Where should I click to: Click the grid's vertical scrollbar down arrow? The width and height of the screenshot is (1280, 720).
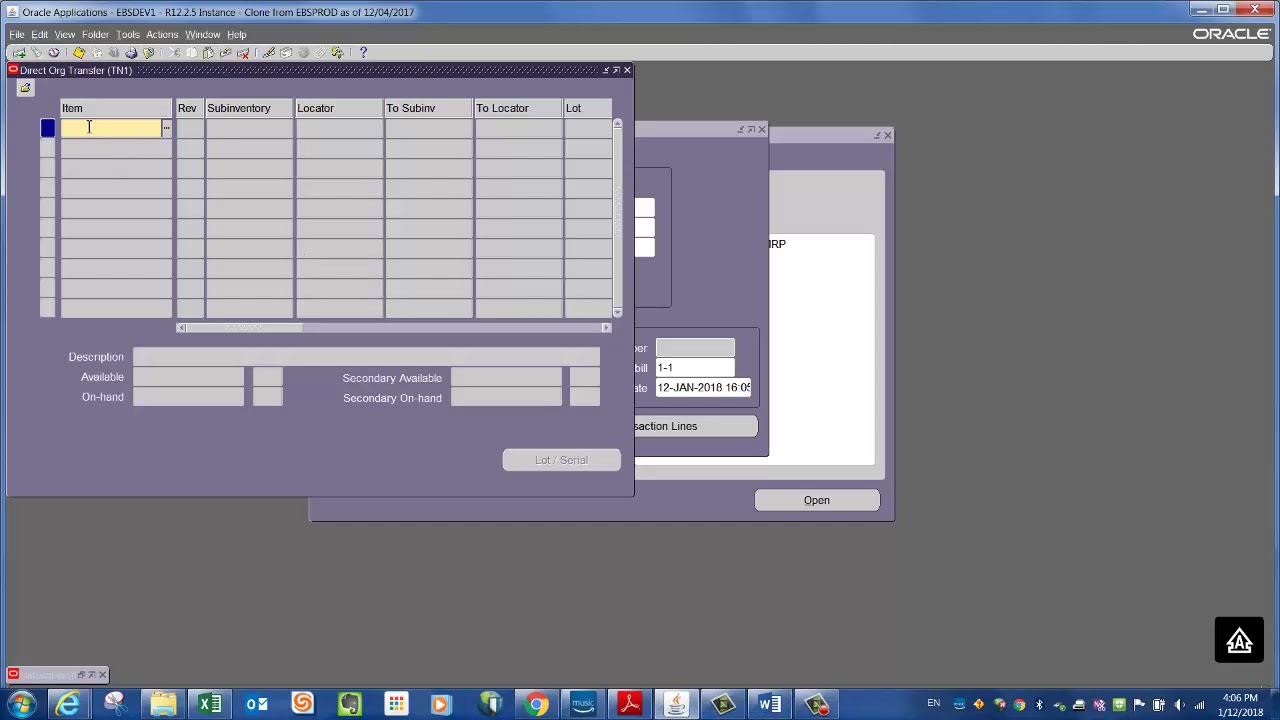point(617,313)
